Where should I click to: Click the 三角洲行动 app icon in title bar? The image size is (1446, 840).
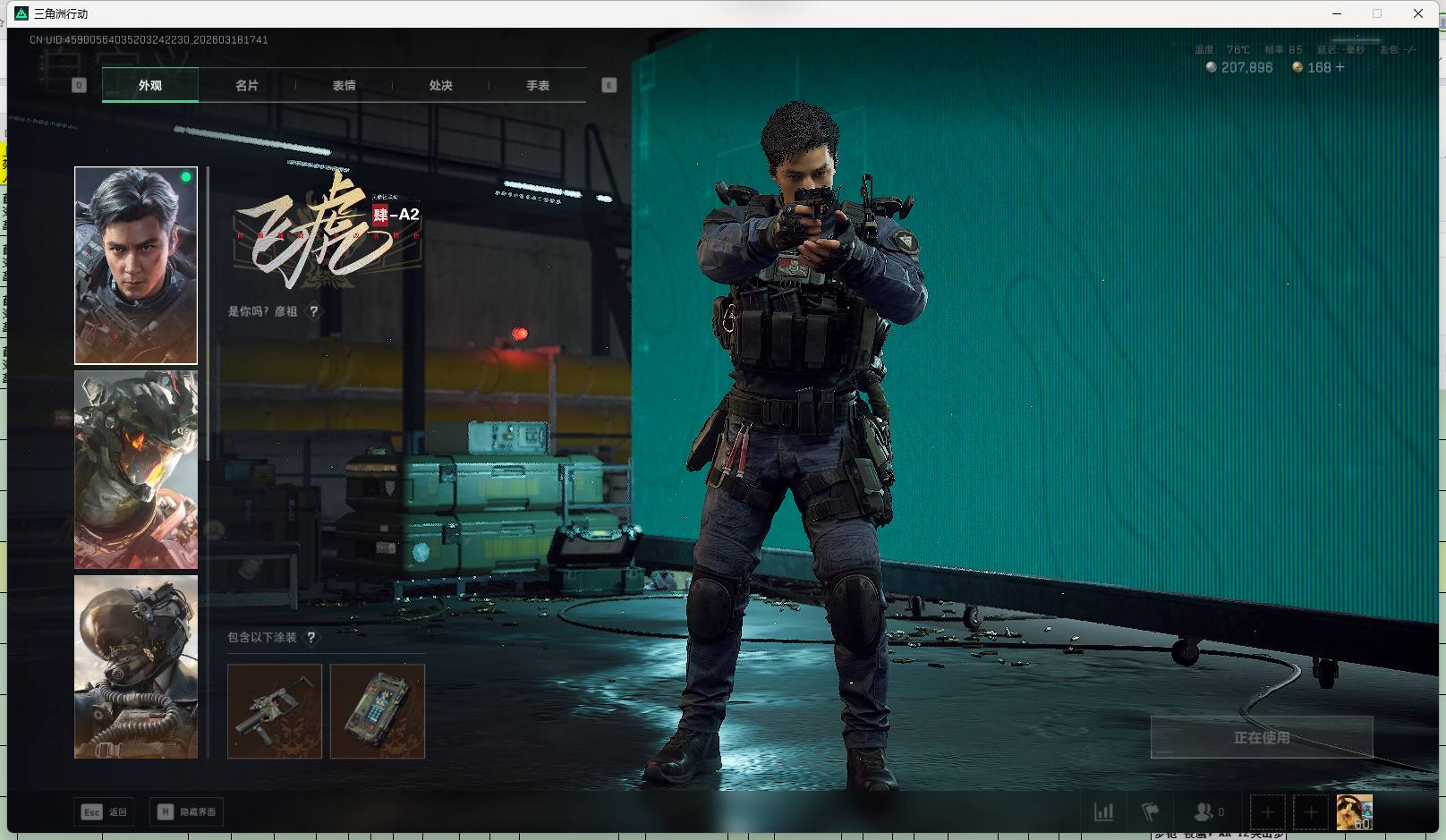[21, 13]
